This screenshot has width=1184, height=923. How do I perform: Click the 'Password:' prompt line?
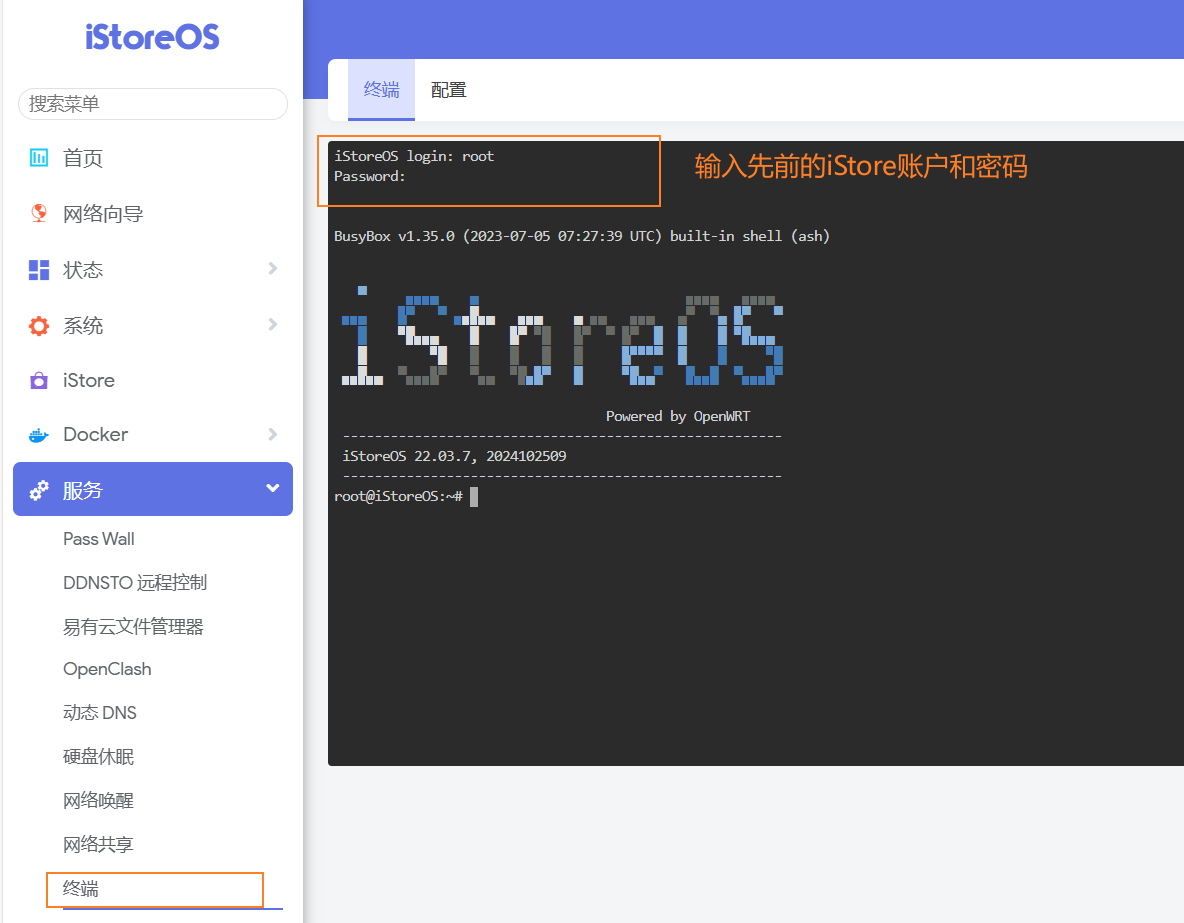pyautogui.click(x=370, y=176)
